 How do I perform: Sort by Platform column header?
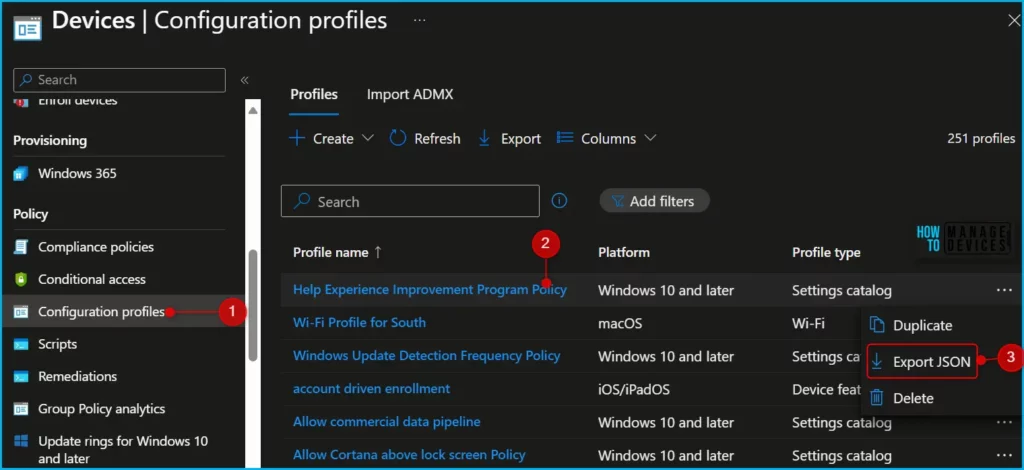(x=624, y=253)
